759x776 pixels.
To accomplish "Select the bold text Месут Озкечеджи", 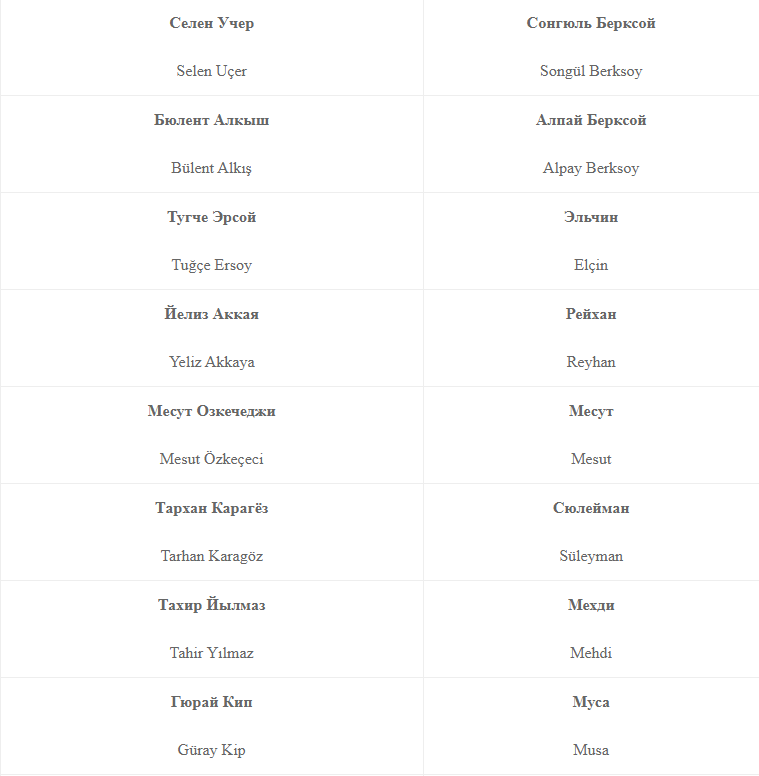I will [211, 411].
